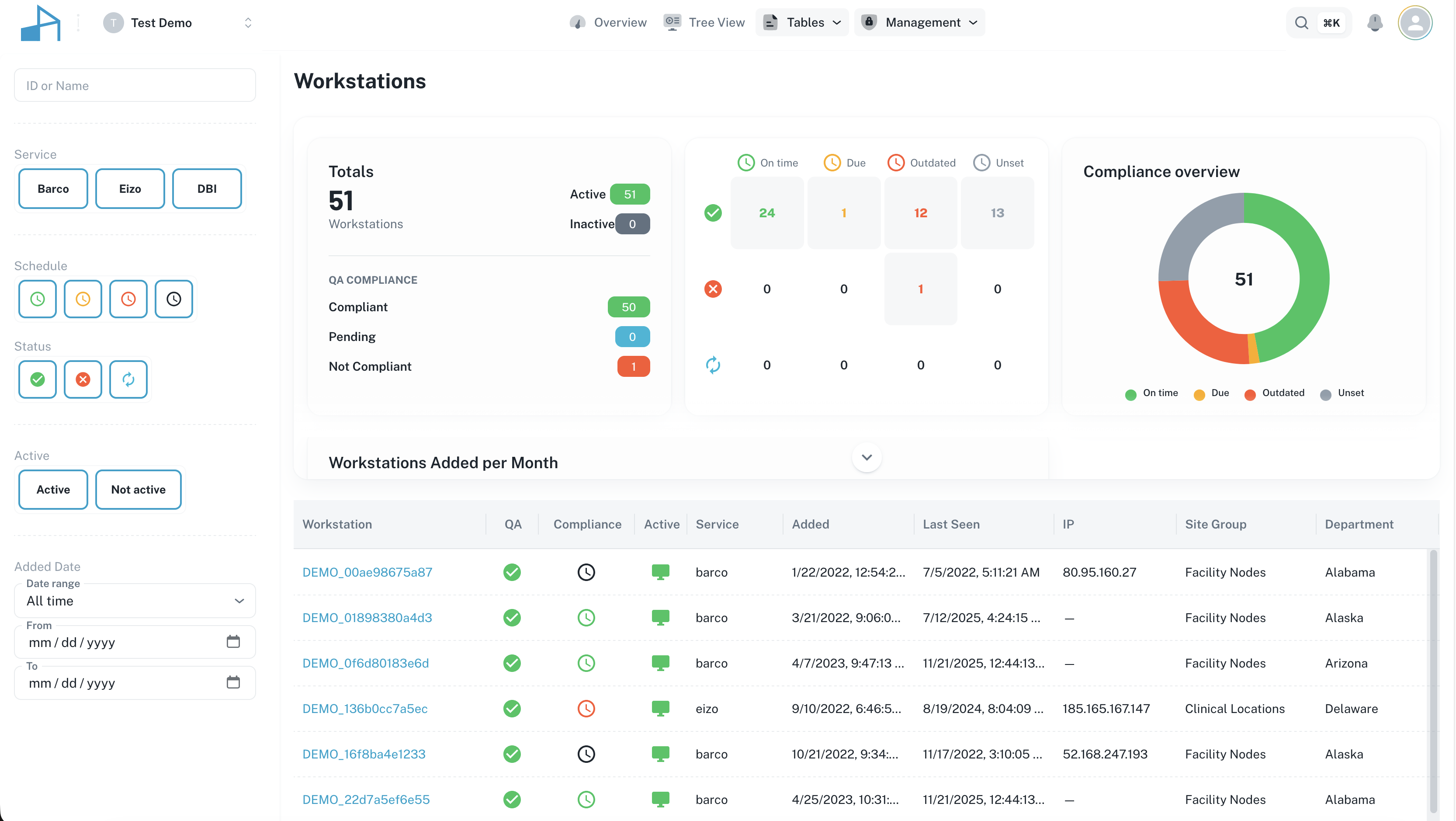Filter schedule by on-time green clock
Image resolution: width=1456 pixels, height=821 pixels.
click(x=37, y=299)
